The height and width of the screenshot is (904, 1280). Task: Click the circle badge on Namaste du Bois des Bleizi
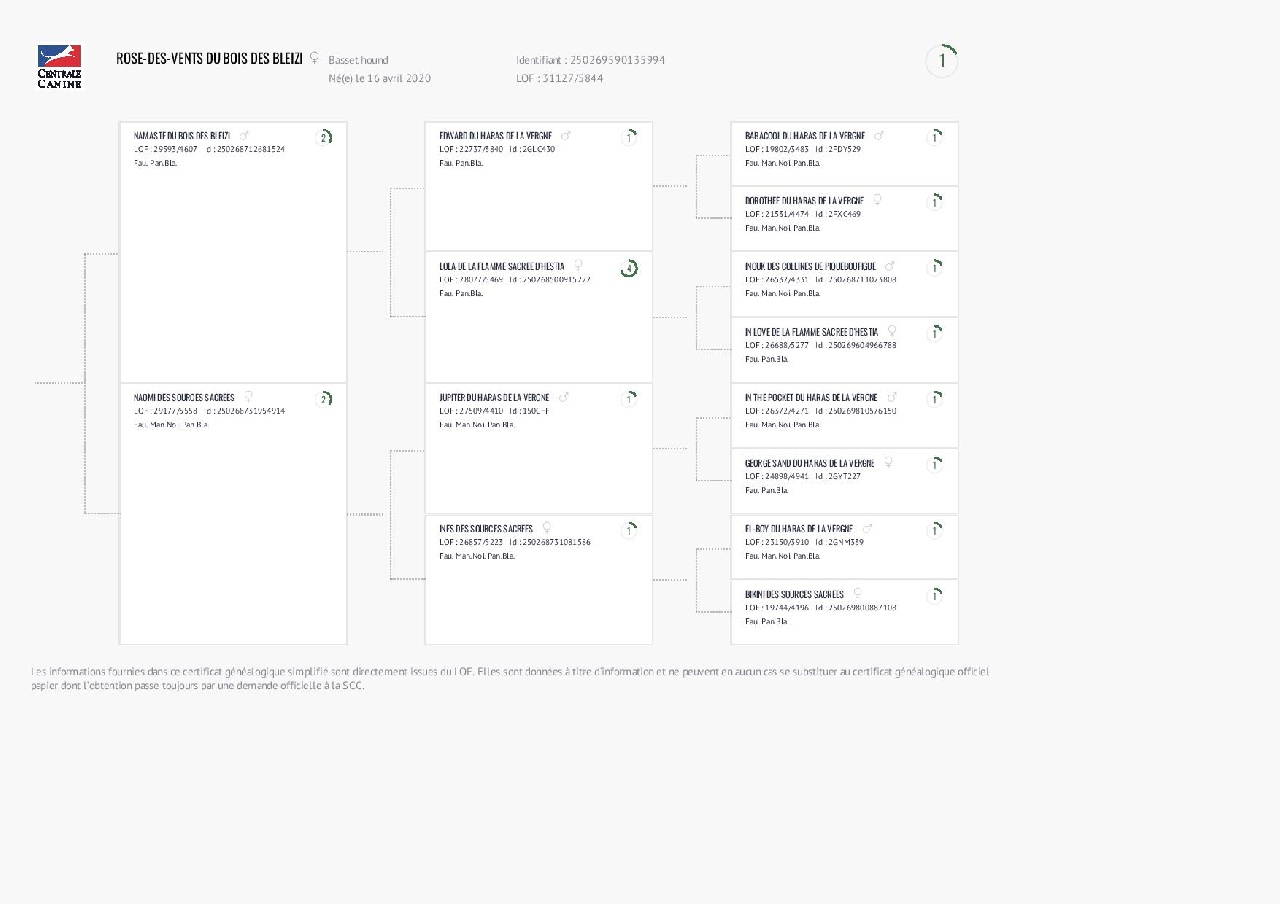[324, 137]
